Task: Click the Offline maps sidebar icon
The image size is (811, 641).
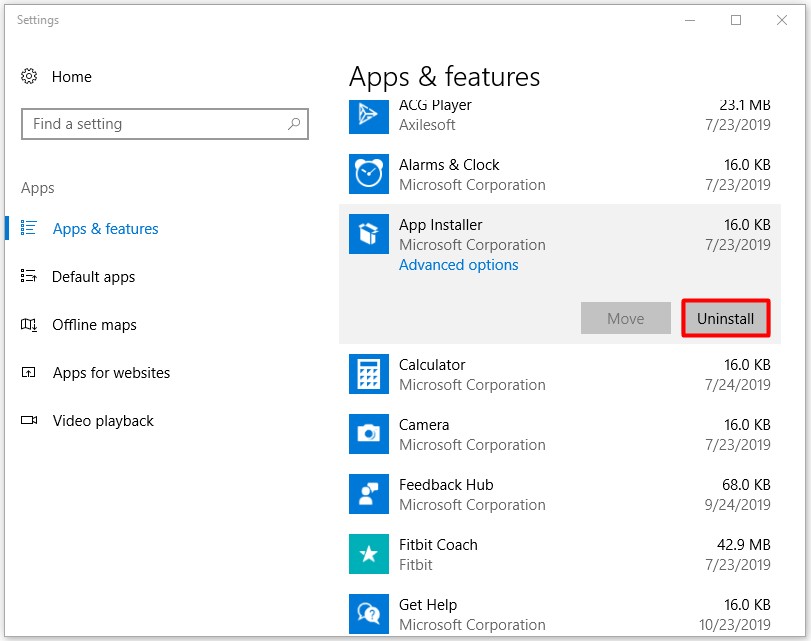Action: point(28,324)
